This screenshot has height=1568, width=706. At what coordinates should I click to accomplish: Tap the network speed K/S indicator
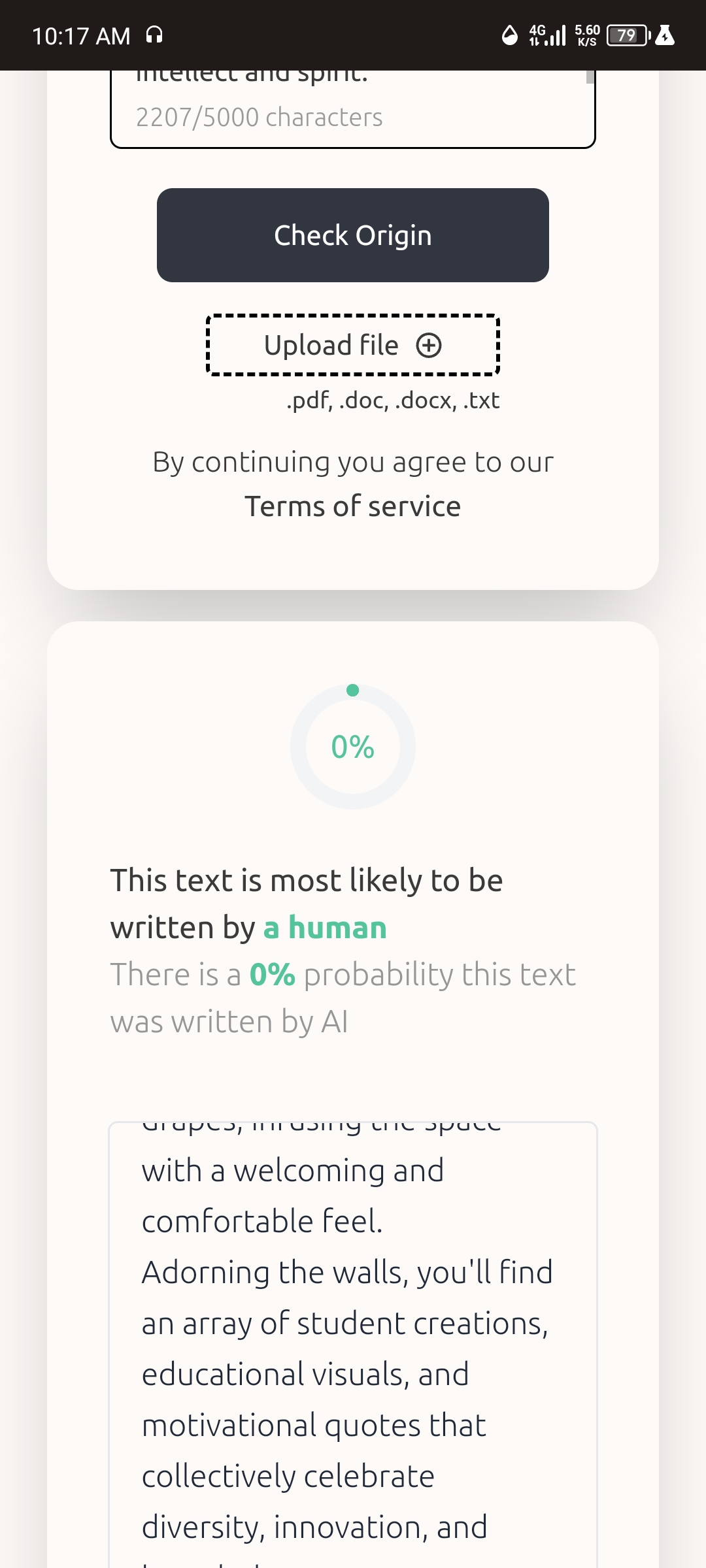click(587, 35)
